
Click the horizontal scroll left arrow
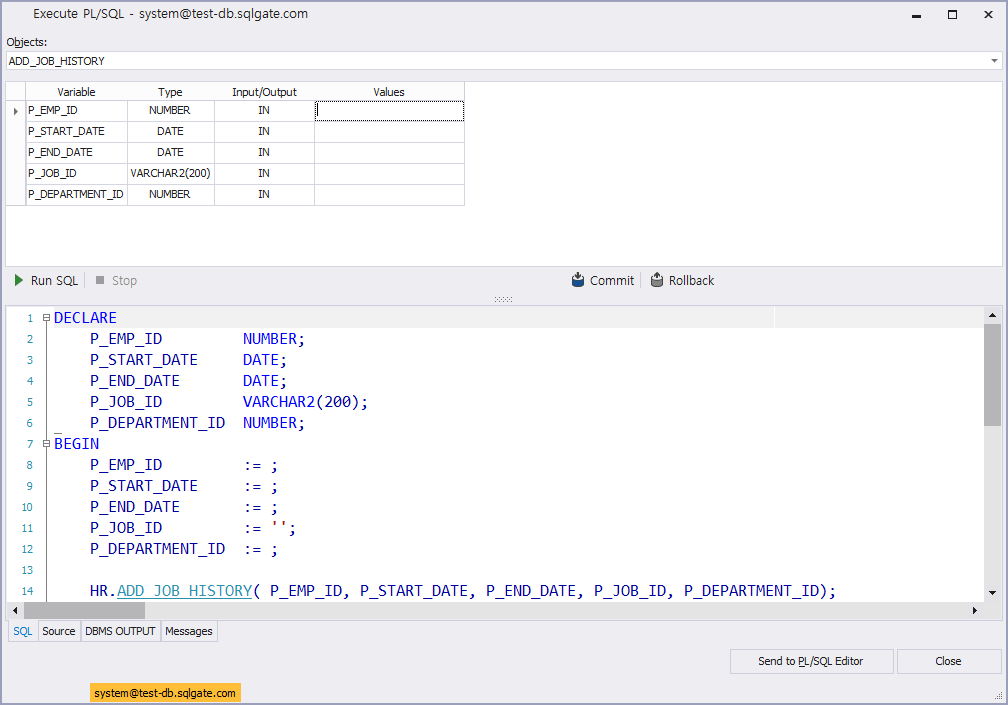tap(15, 610)
